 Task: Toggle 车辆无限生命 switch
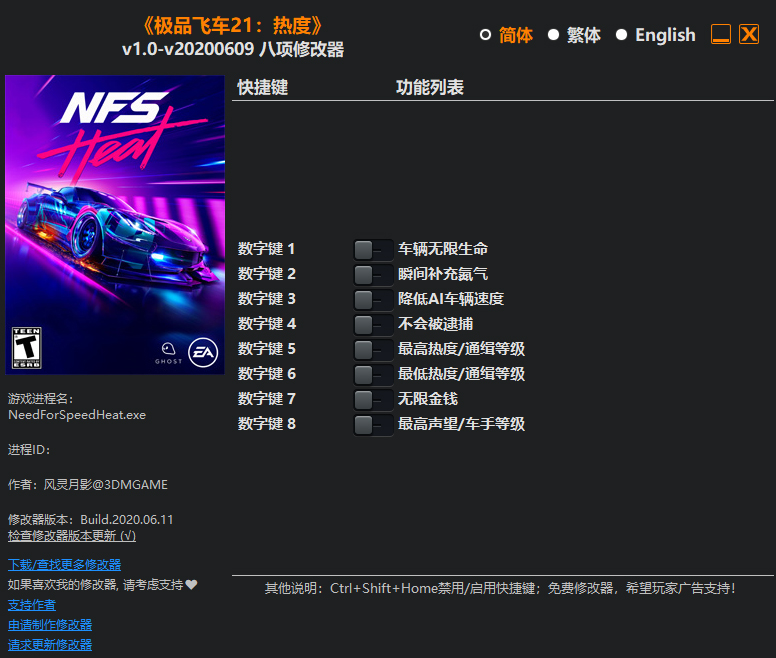[373, 250]
